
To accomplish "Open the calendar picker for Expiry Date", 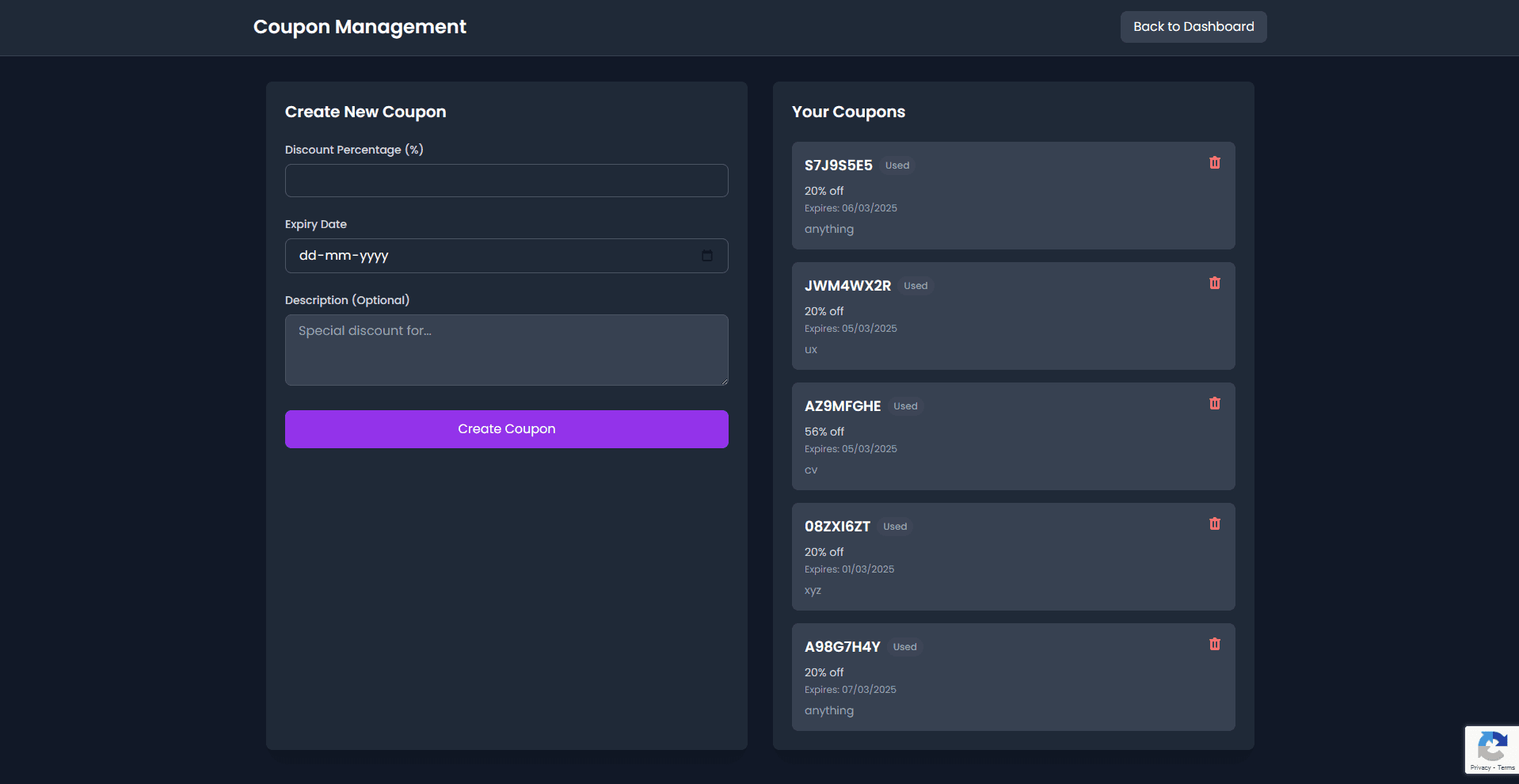I will [x=707, y=256].
